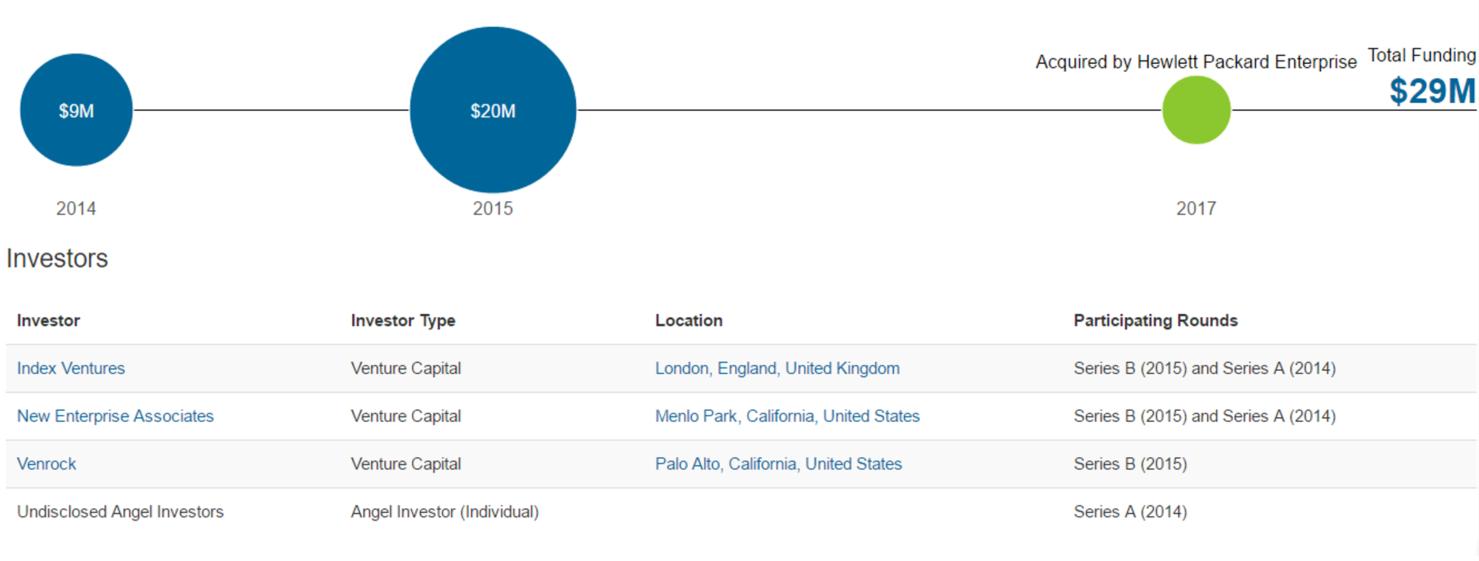Click the 2014 year label on timeline
This screenshot has width=1479, height=561.
[76, 208]
